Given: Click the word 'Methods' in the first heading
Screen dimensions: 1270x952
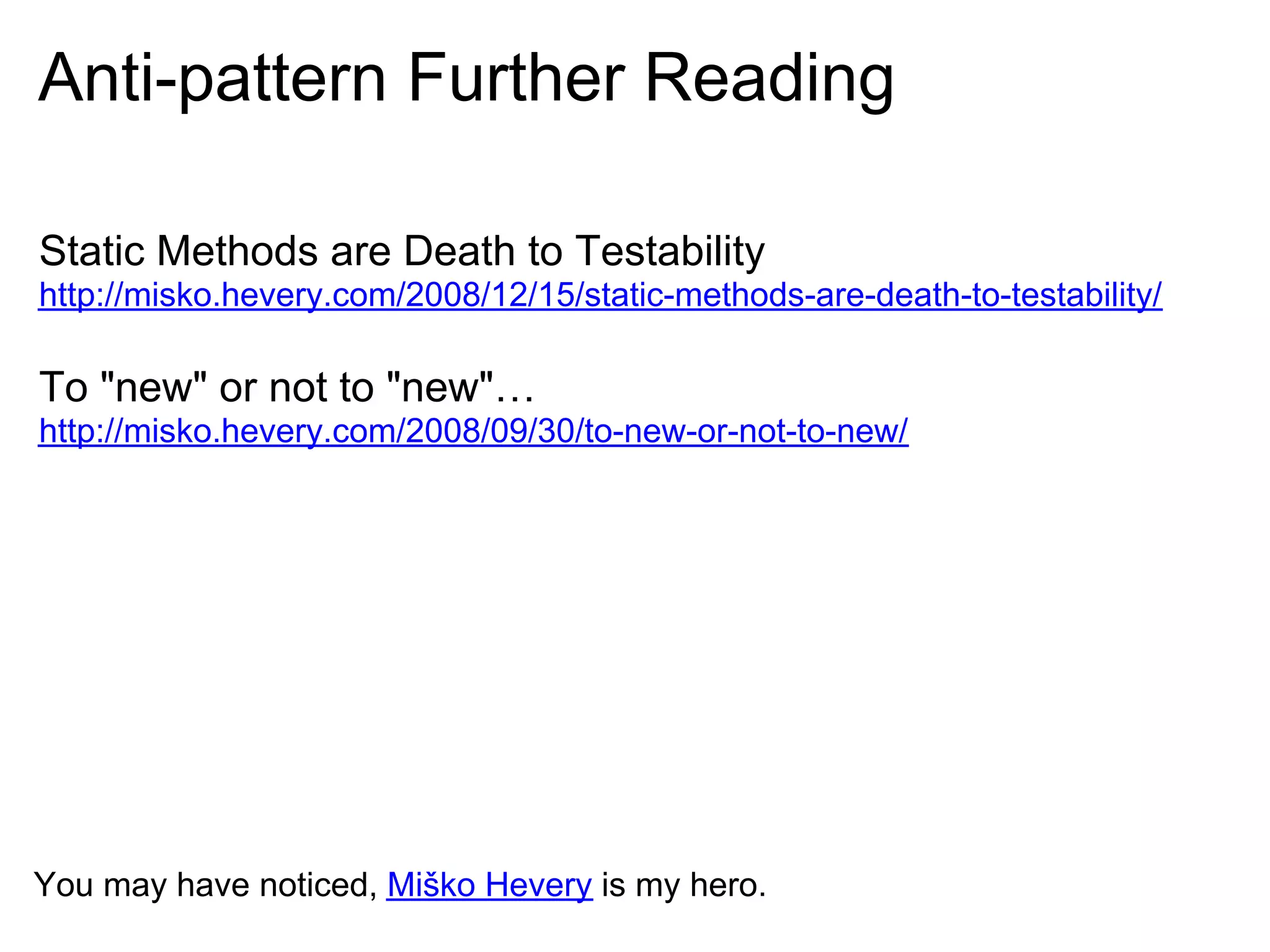Looking at the screenshot, I should 238,251.
